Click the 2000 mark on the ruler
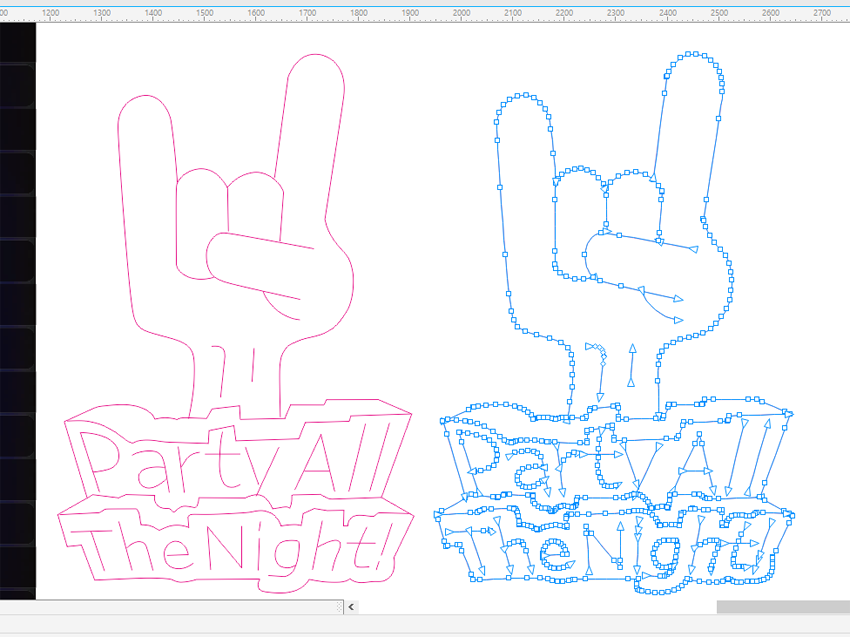Image resolution: width=850 pixels, height=637 pixels. click(461, 12)
